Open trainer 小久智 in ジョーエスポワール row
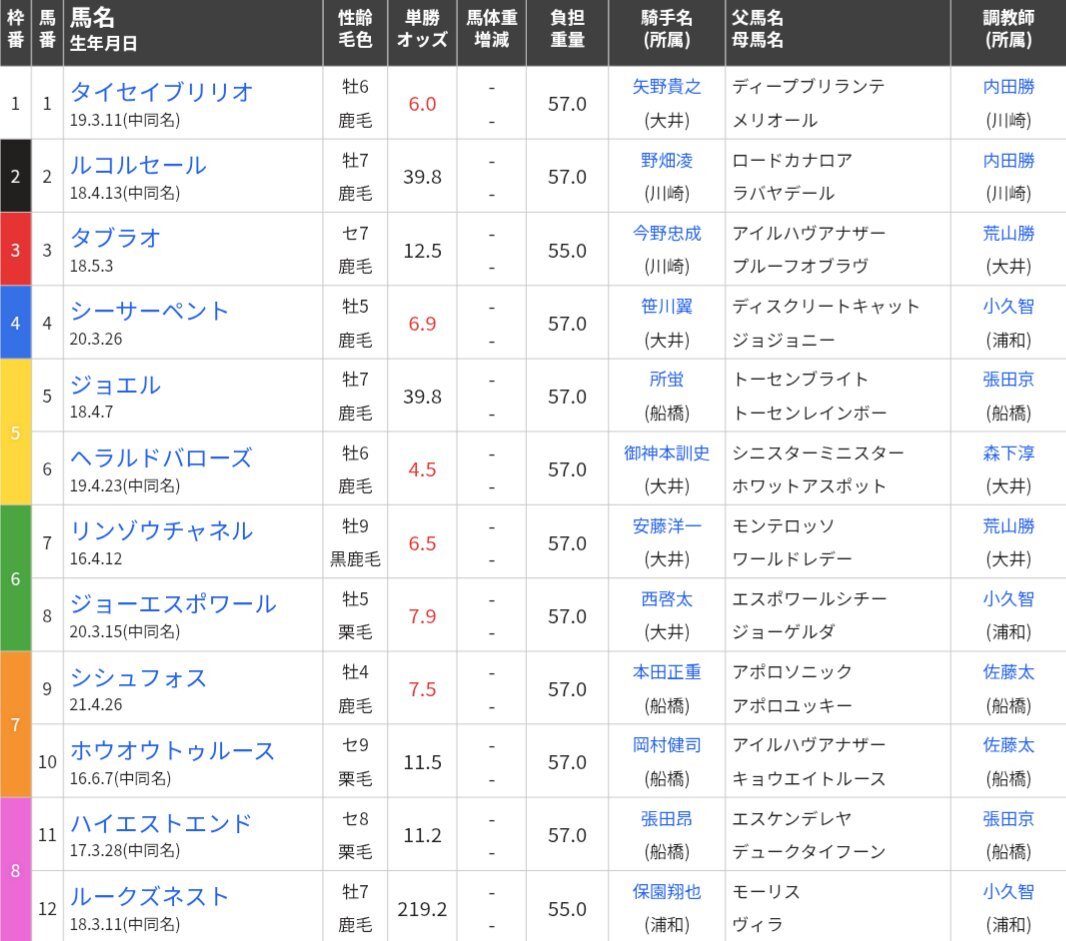Screen dimensions: 1066x941 [1008, 598]
